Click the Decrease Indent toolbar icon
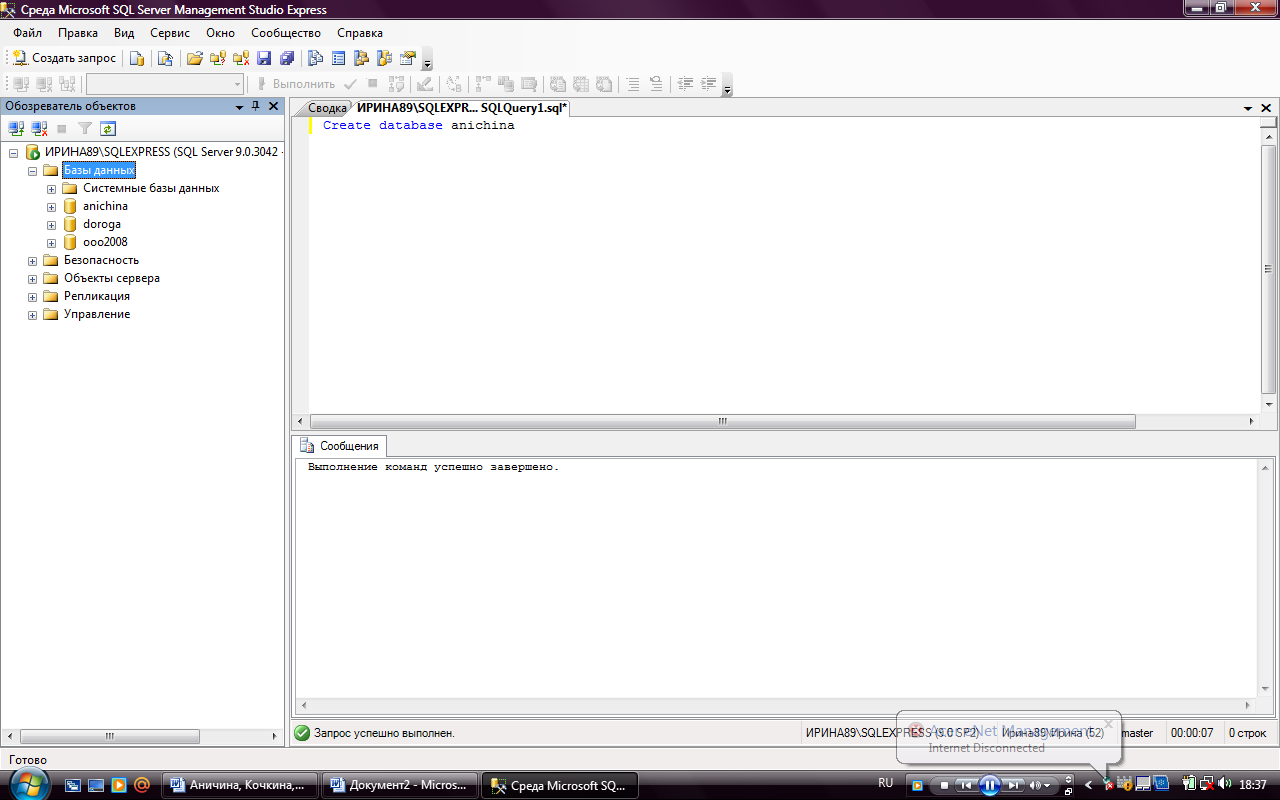The image size is (1280, 800). pyautogui.click(x=685, y=84)
